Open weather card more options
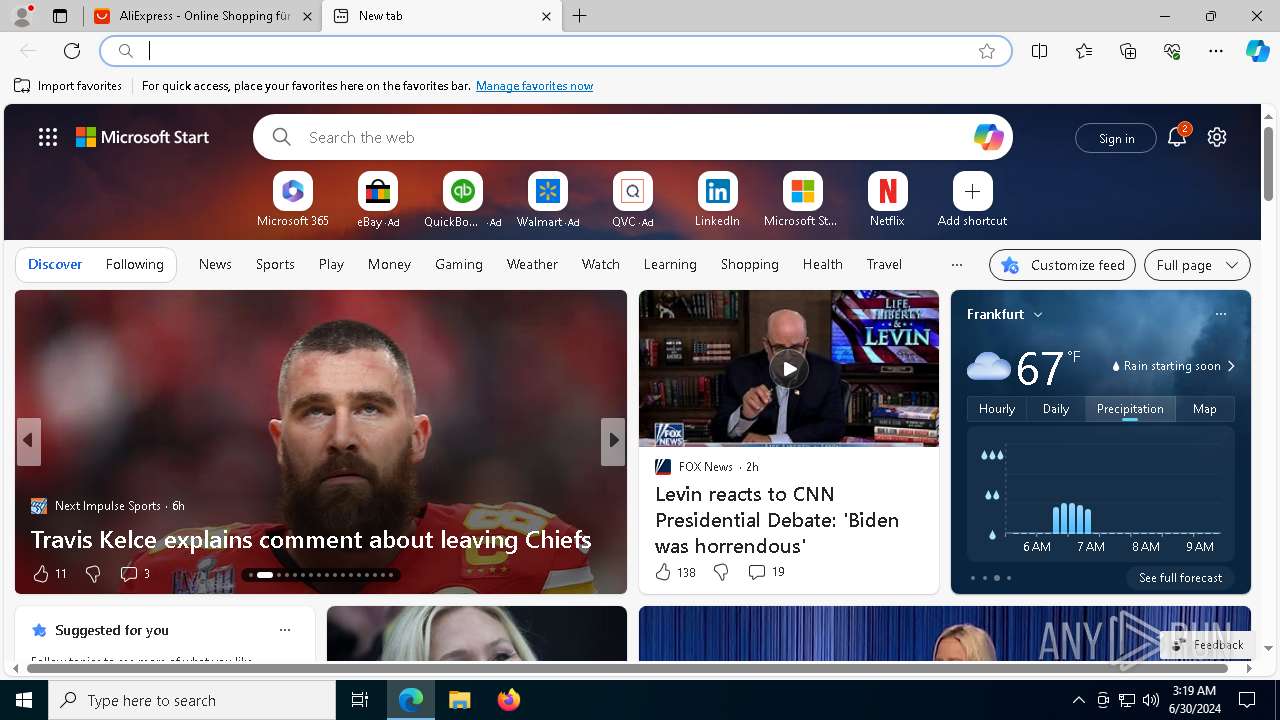The width and height of the screenshot is (1280, 720). (1220, 314)
